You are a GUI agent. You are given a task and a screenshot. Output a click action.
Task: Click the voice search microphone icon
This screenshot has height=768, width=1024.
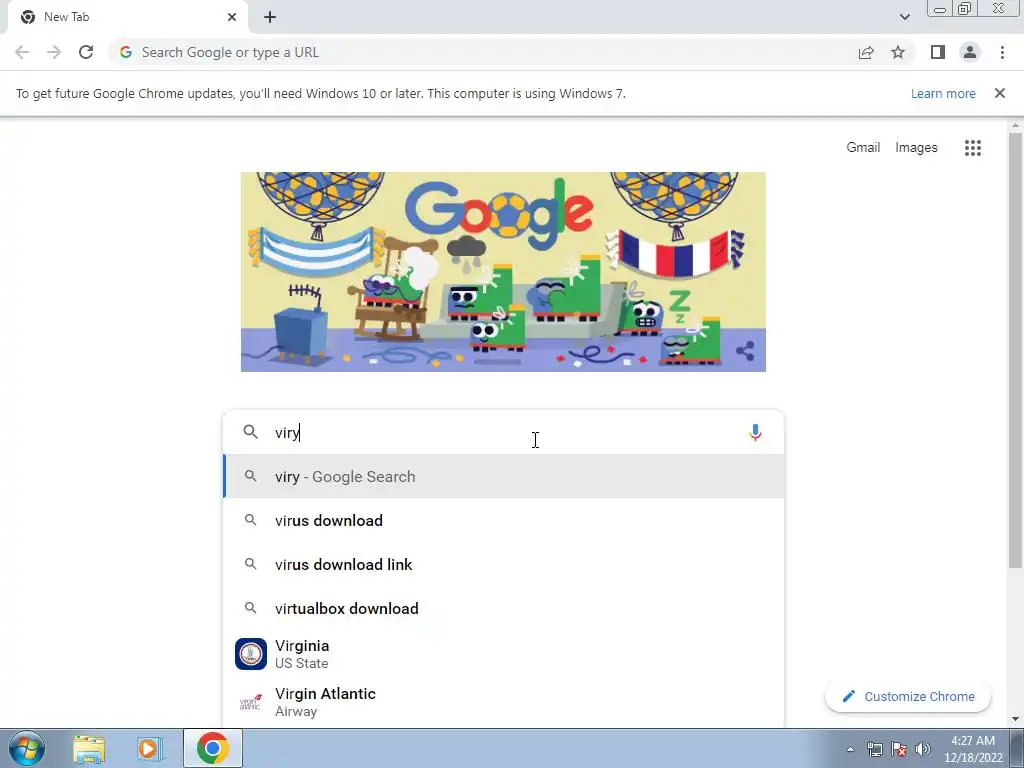pos(755,432)
